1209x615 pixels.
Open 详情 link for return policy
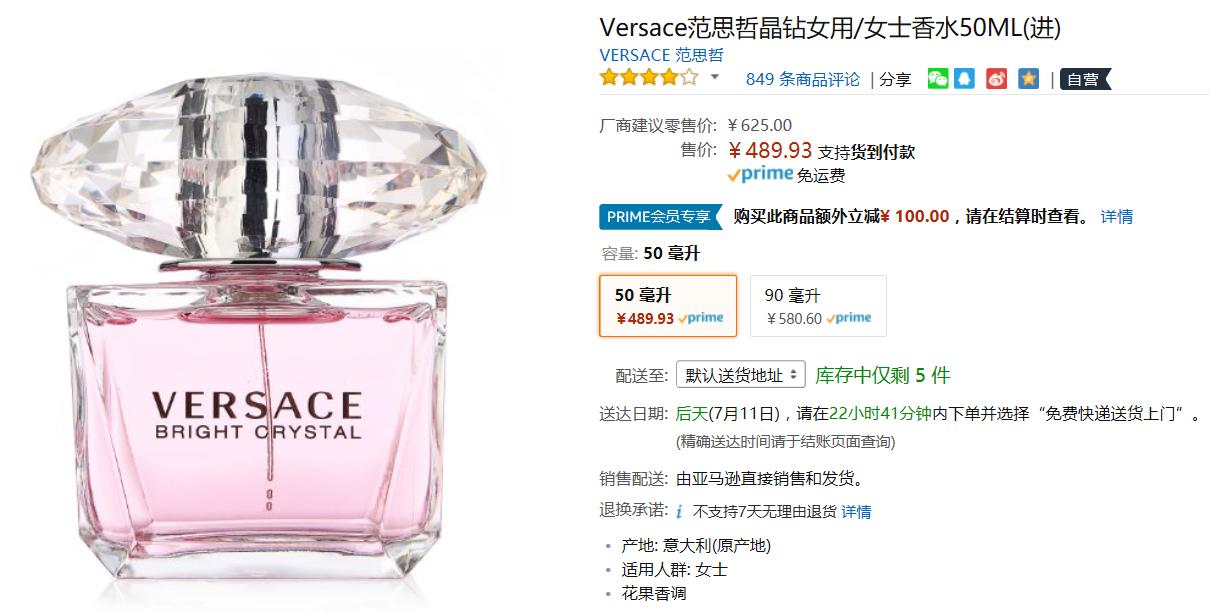click(856, 512)
